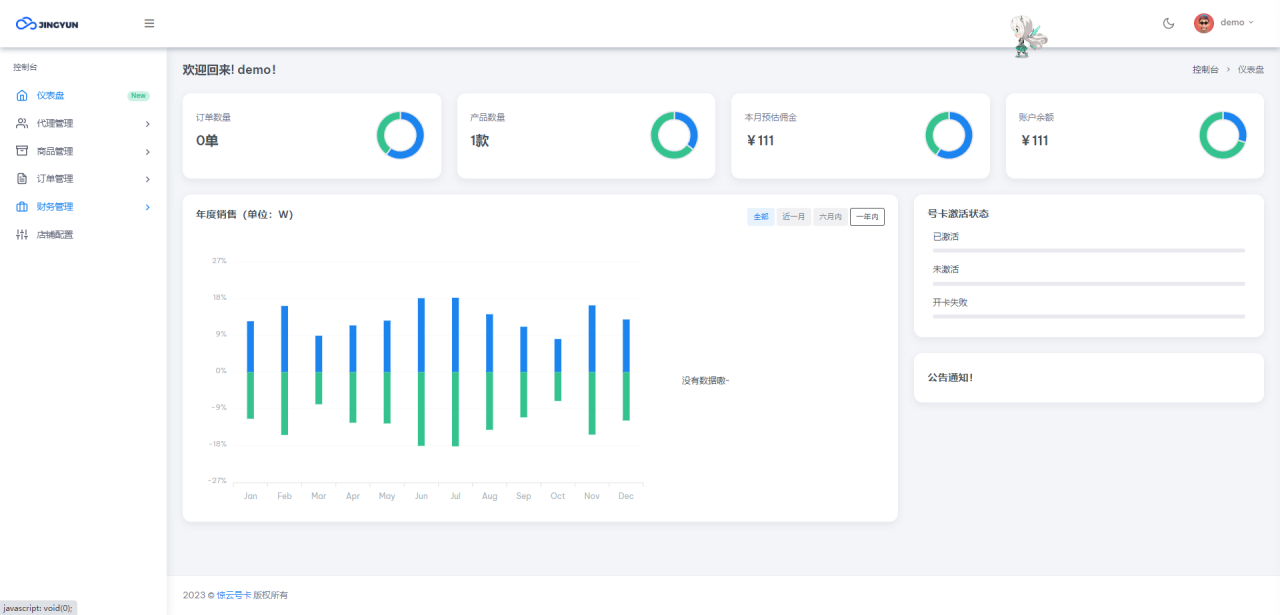Viewport: 1280px width, 615px height.
Task: Click the 仪表盘 home icon
Action: tap(22, 96)
